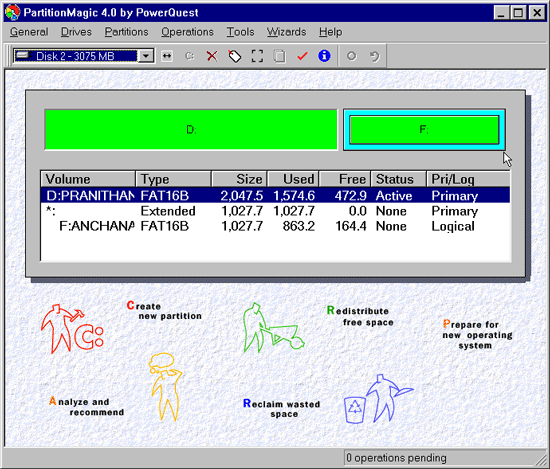Click the green wheelbarrow Redistribute figure
This screenshot has height=469, width=550.
point(274,328)
